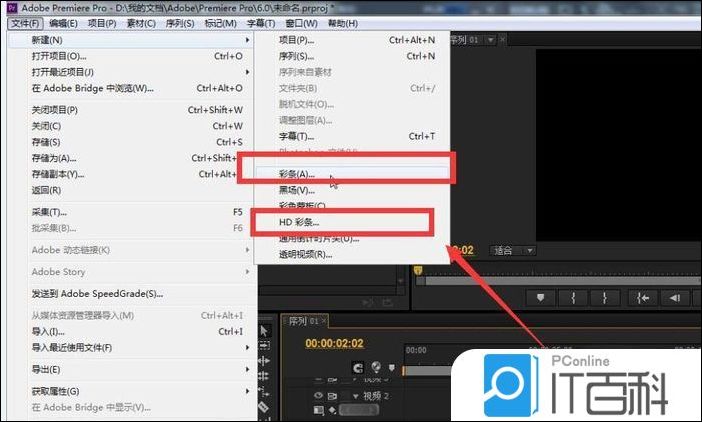
Task: Select the Track Select tool
Action: [x=264, y=345]
